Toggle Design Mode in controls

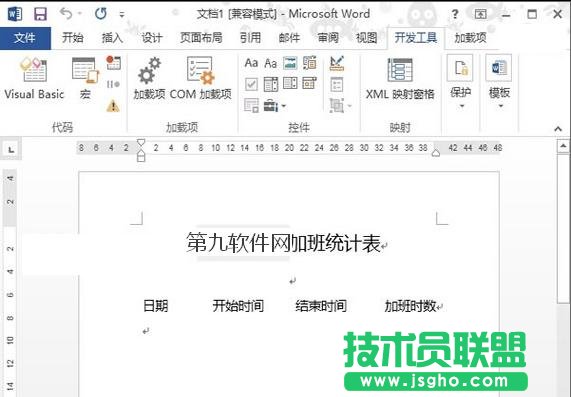pyautogui.click(x=337, y=63)
